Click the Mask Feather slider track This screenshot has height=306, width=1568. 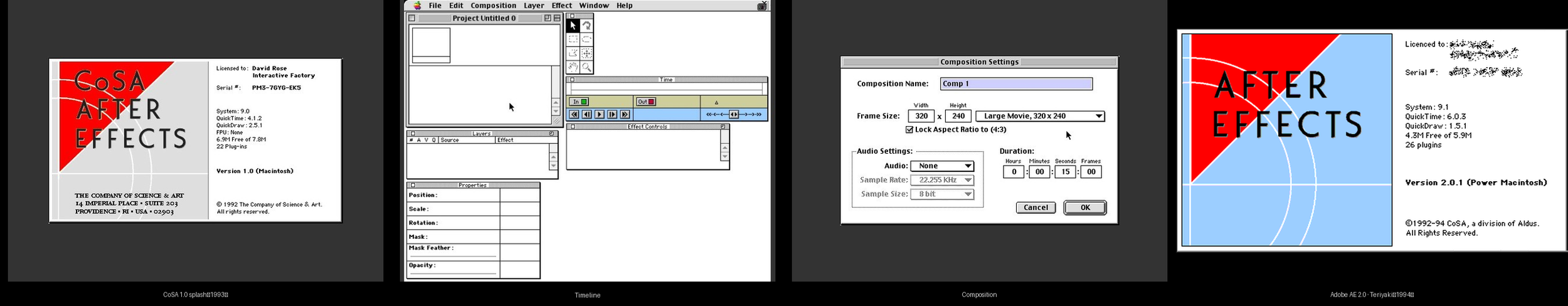pos(453,256)
